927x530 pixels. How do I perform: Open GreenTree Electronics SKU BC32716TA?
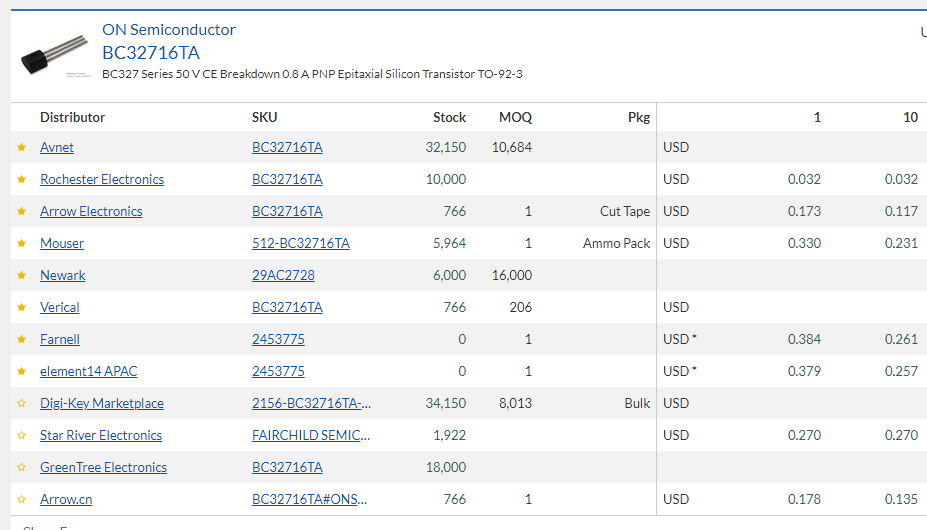tap(287, 467)
